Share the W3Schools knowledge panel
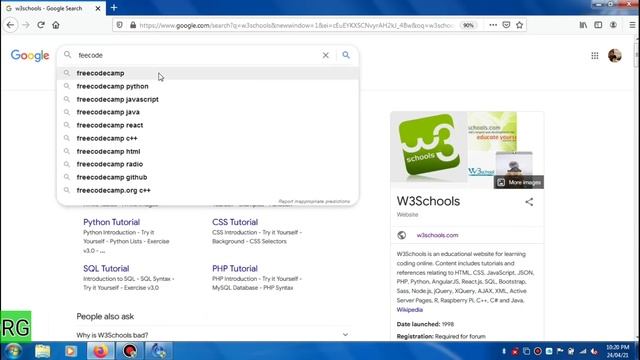Screen dimensions: 640x360 529,202
